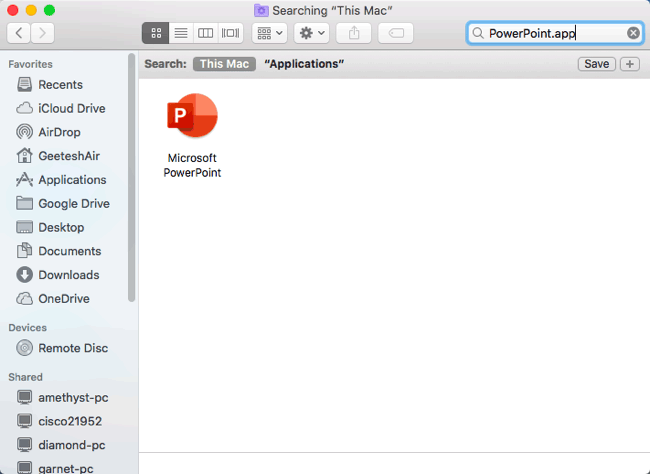Click the Microsoft PowerPoint file name label
The height and width of the screenshot is (474, 650).
tap(192, 165)
